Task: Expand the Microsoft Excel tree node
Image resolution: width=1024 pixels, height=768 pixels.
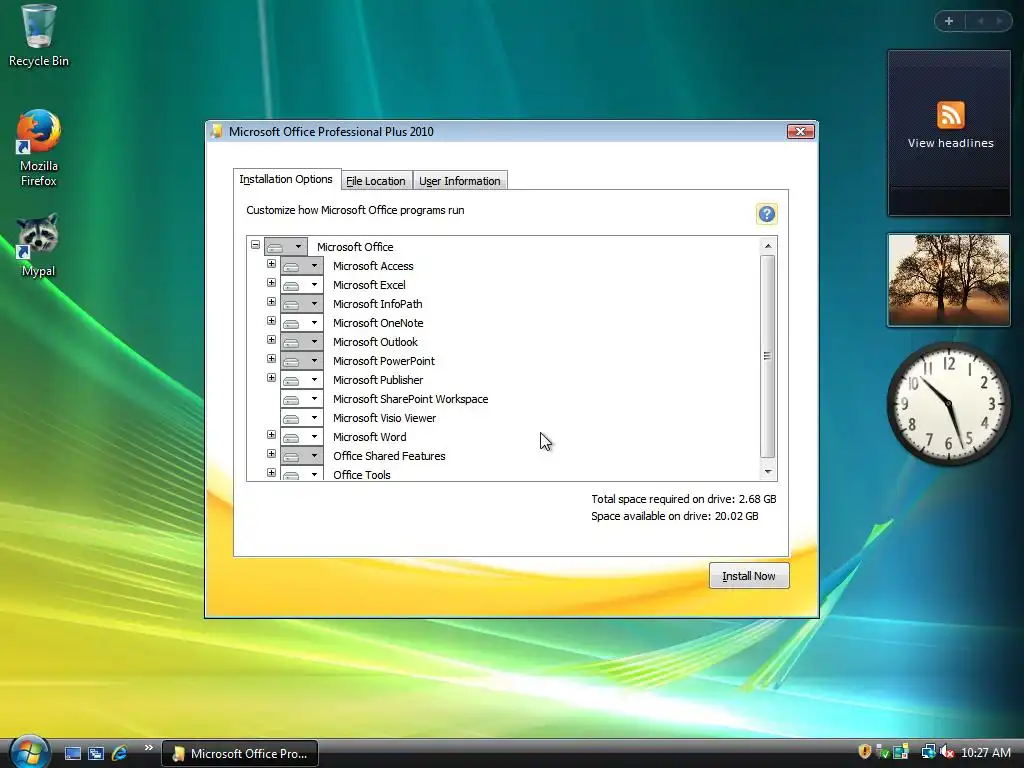Action: point(271,283)
